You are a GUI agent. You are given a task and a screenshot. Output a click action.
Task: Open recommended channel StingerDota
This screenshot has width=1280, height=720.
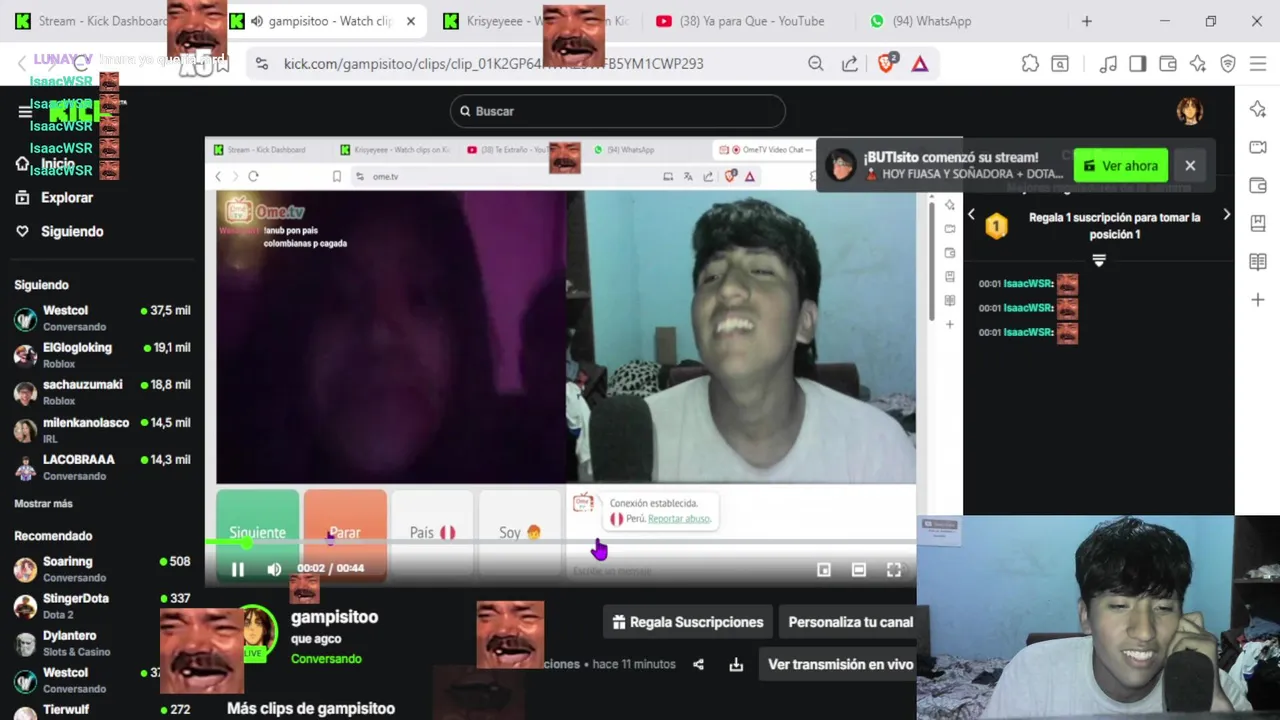[x=101, y=606]
